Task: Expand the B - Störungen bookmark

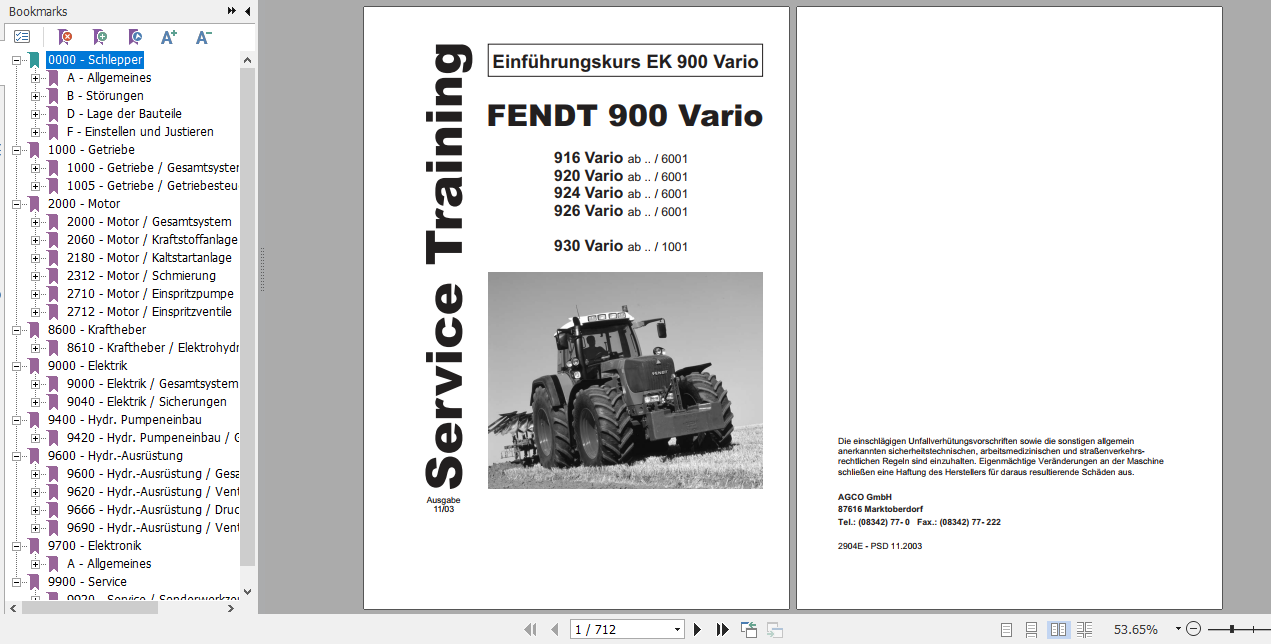Action: (36, 96)
